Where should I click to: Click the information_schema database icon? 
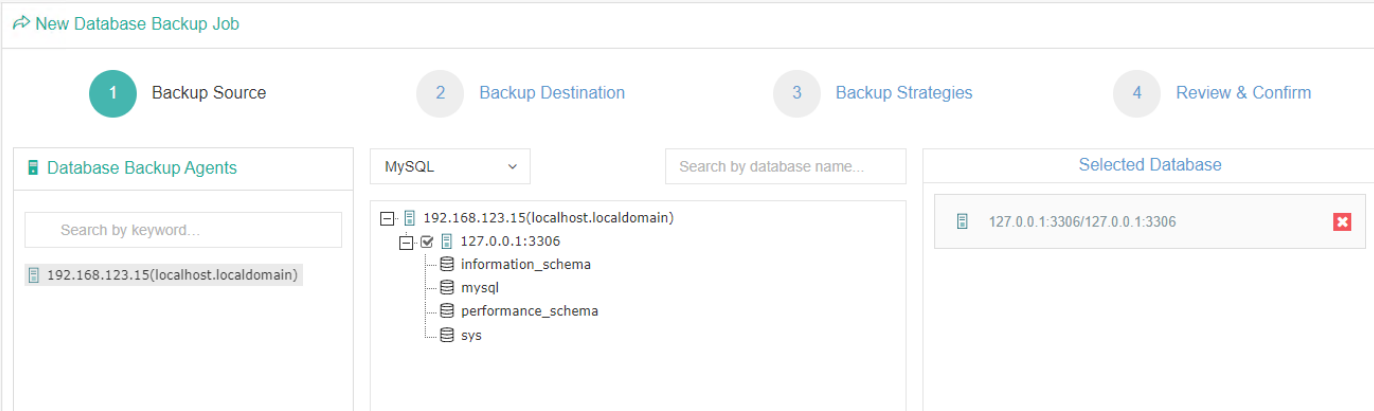447,264
